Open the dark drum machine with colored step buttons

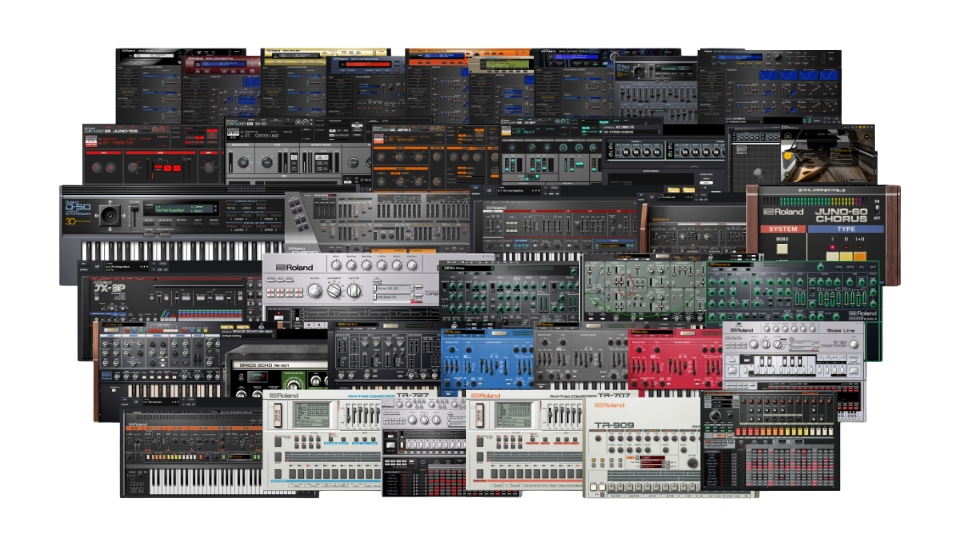point(770,441)
